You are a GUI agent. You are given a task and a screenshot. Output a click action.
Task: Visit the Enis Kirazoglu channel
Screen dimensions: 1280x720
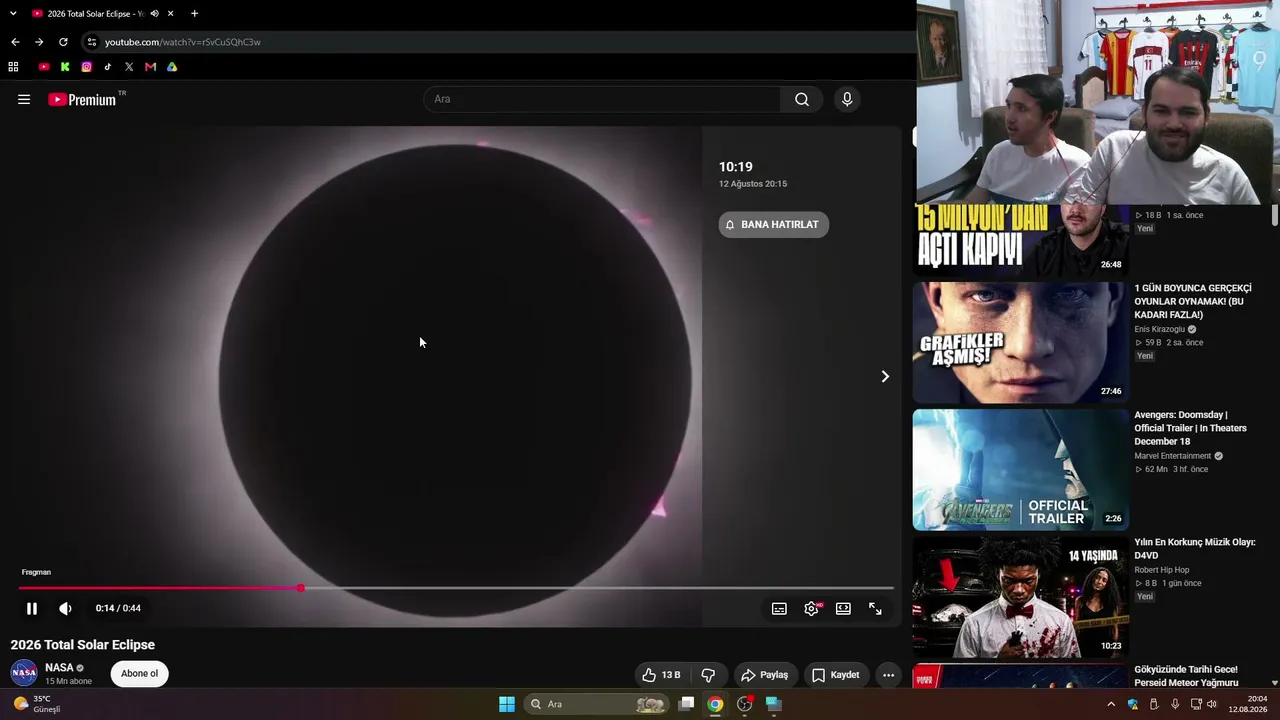click(1159, 329)
